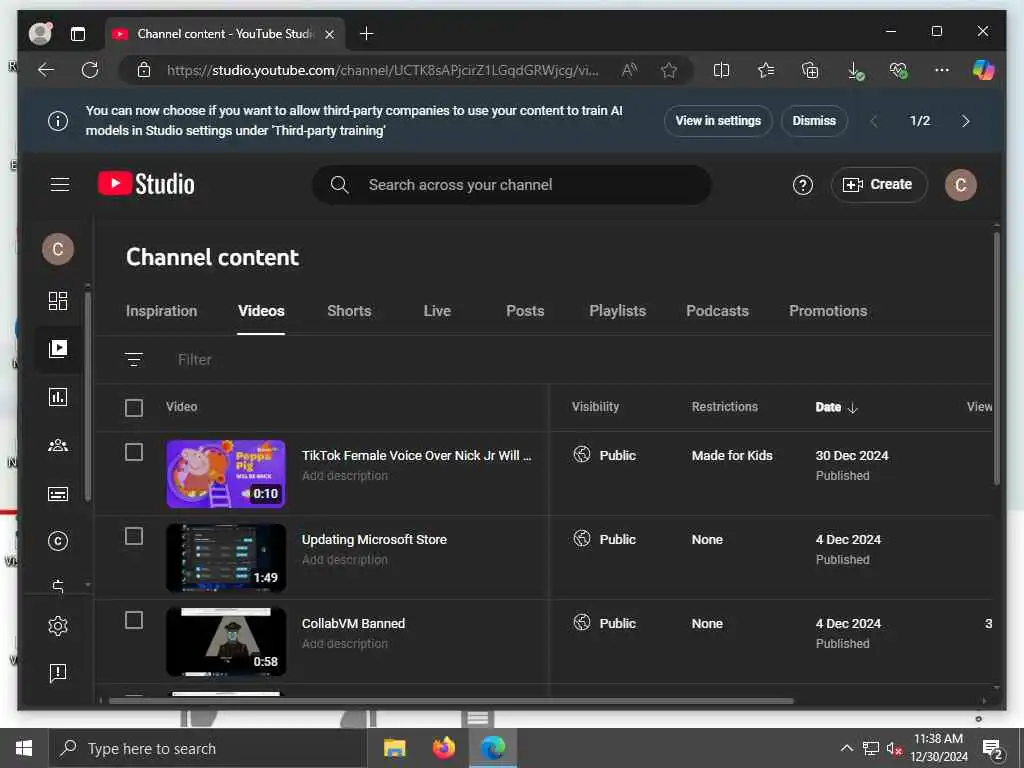The width and height of the screenshot is (1024, 768).
Task: Open the CollabVM Banned video title
Action: tap(353, 624)
